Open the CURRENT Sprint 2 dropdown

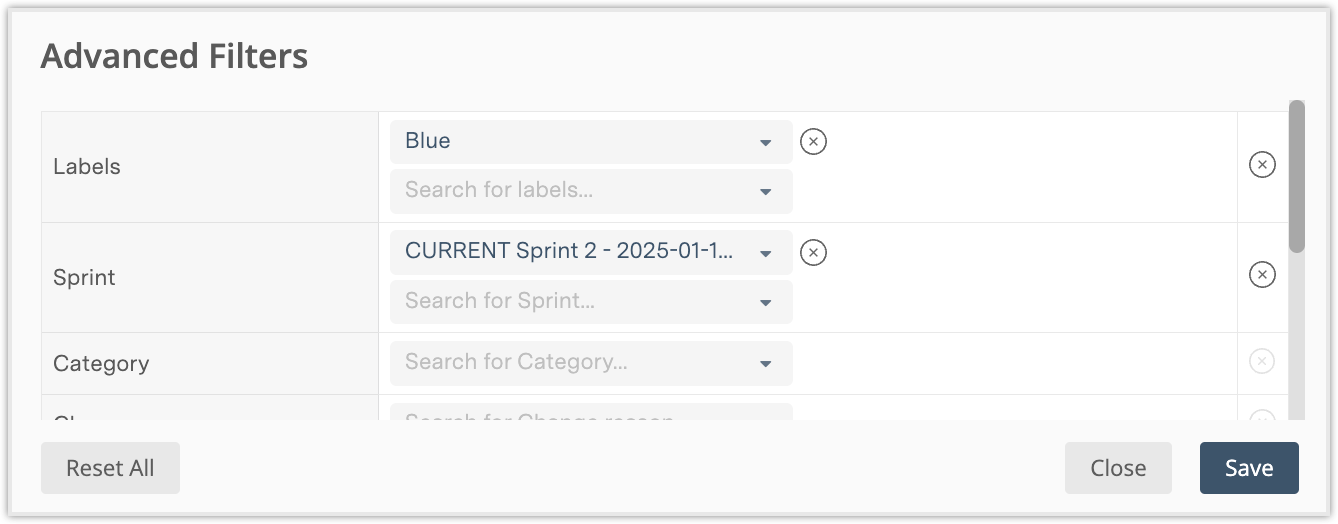coord(765,253)
